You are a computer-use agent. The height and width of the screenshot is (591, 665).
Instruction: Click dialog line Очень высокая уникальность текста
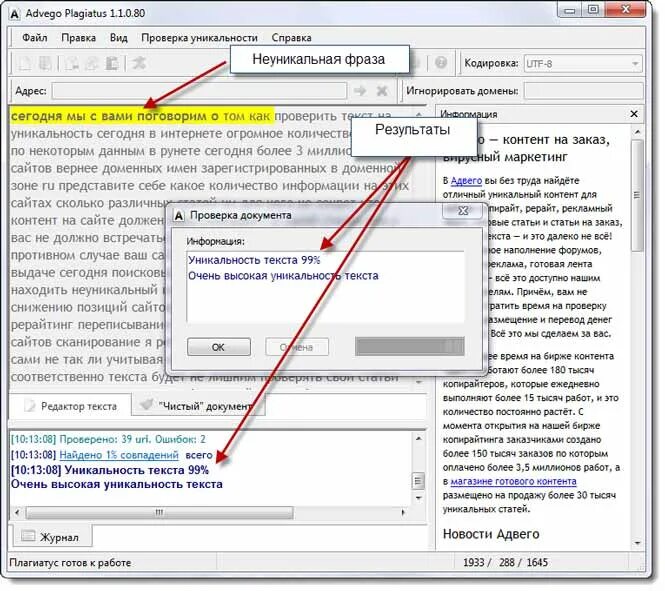(283, 276)
